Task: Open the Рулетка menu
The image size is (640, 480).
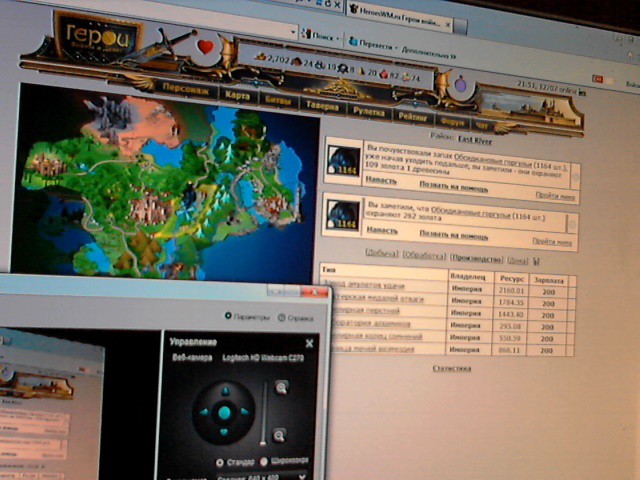Action: 368,111
